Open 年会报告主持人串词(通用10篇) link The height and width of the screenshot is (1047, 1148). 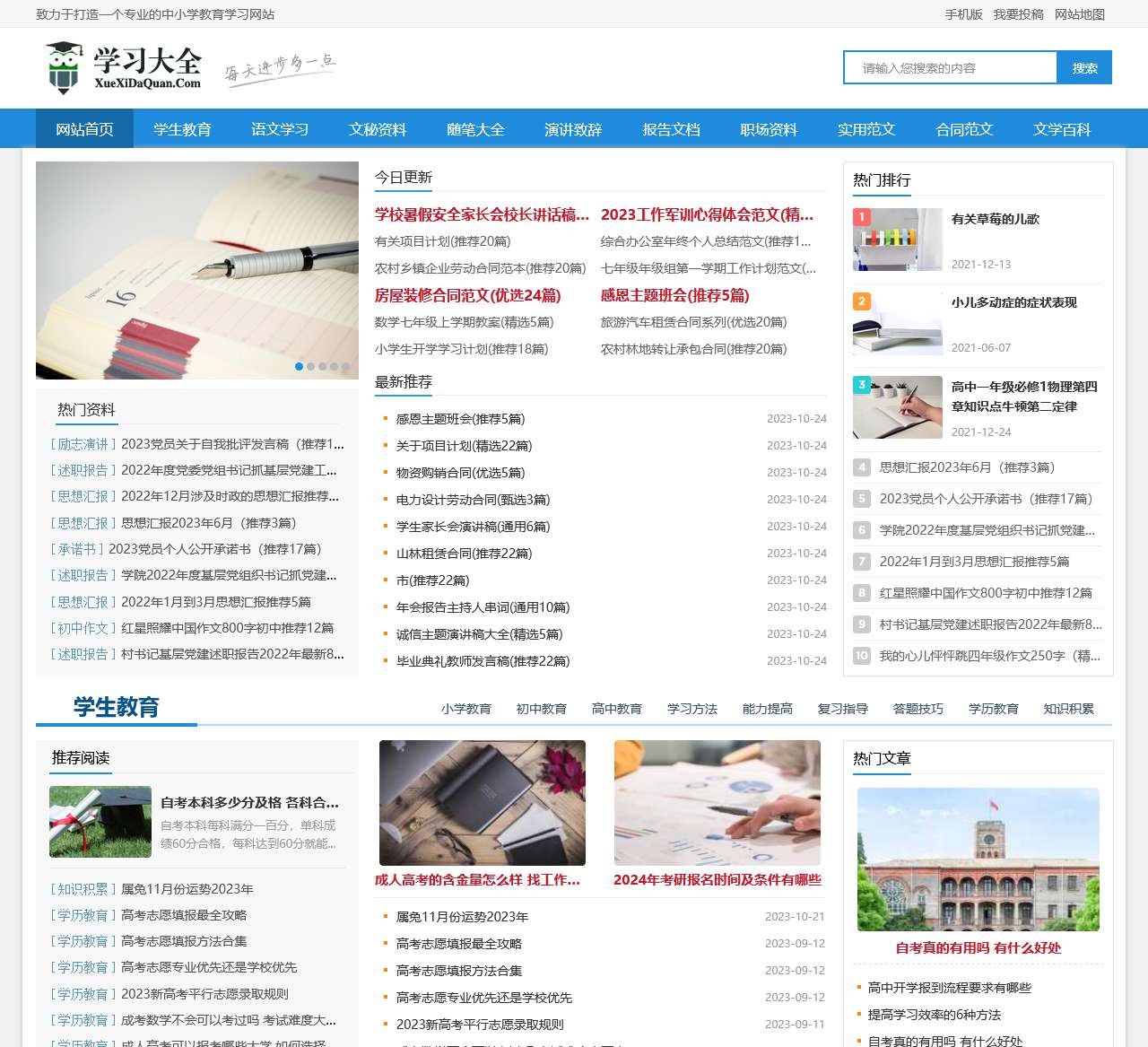[483, 607]
